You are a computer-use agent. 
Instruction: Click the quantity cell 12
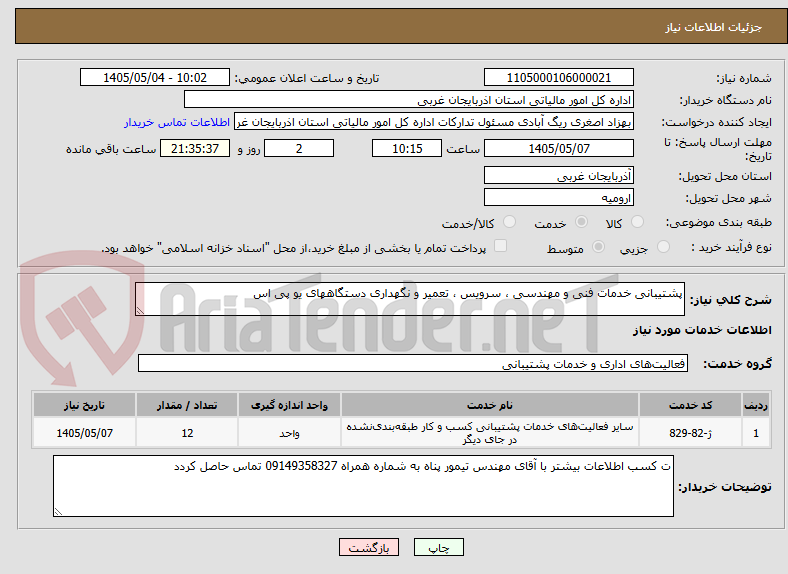187,433
